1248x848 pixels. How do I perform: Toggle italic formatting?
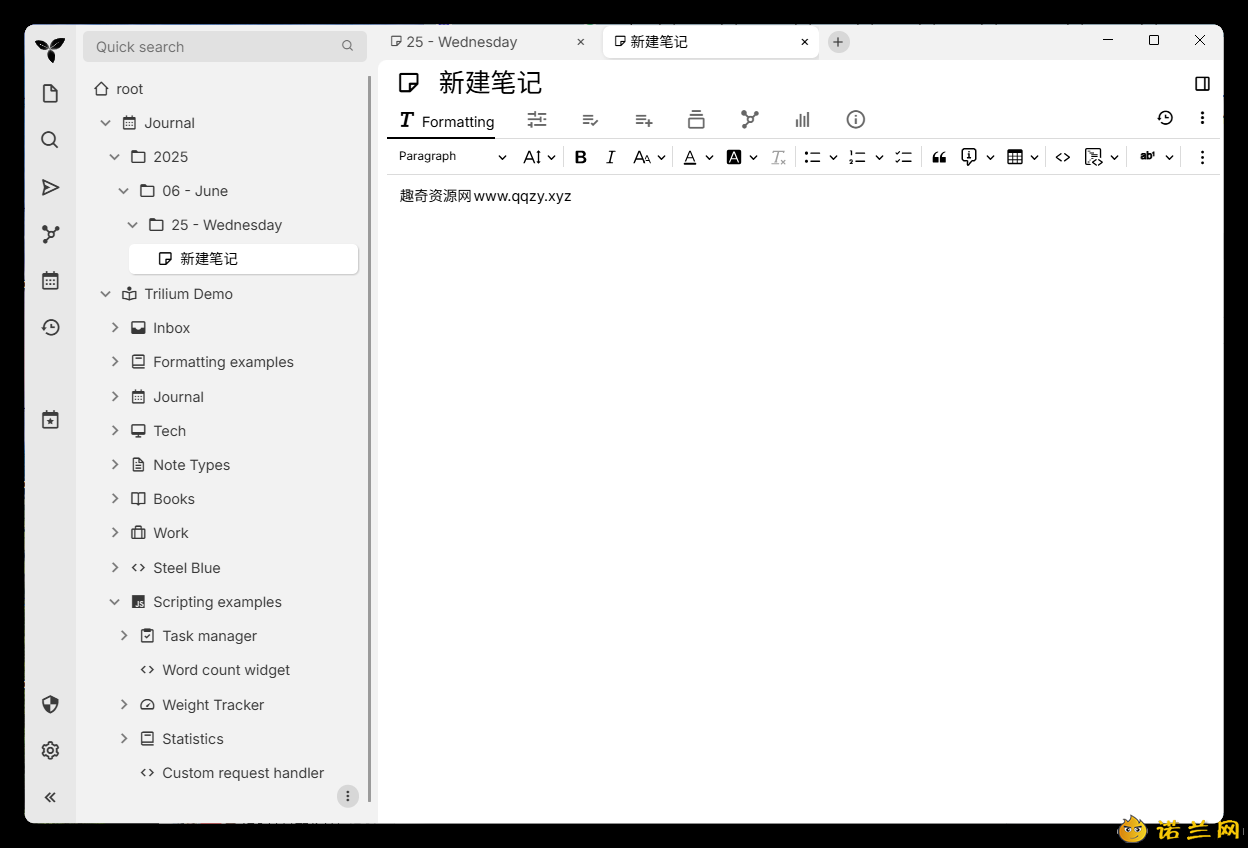610,157
